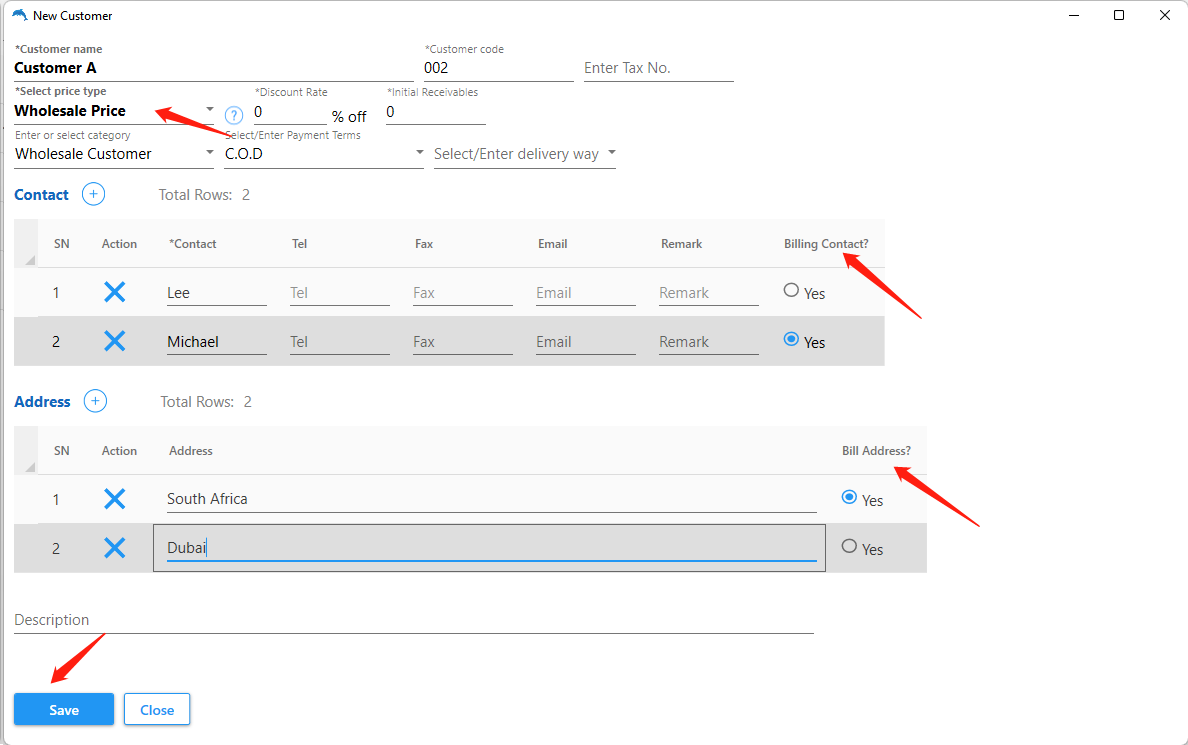Set Lee as billing contact
1188x745 pixels.
pyautogui.click(x=791, y=291)
